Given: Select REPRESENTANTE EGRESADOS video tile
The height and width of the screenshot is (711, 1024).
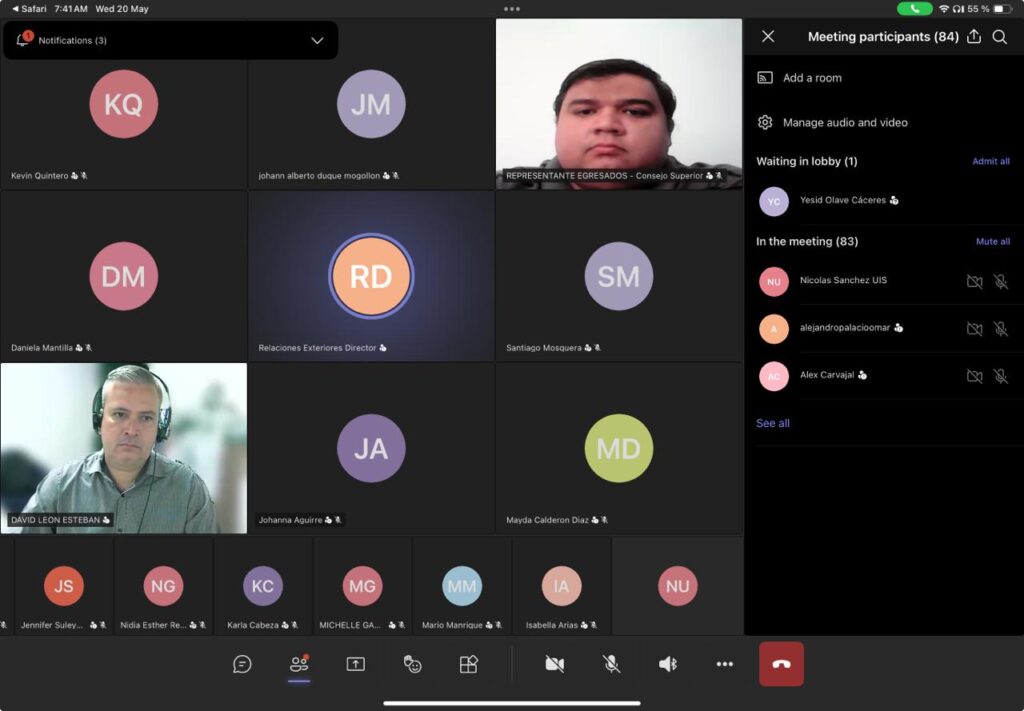Looking at the screenshot, I should 618,104.
